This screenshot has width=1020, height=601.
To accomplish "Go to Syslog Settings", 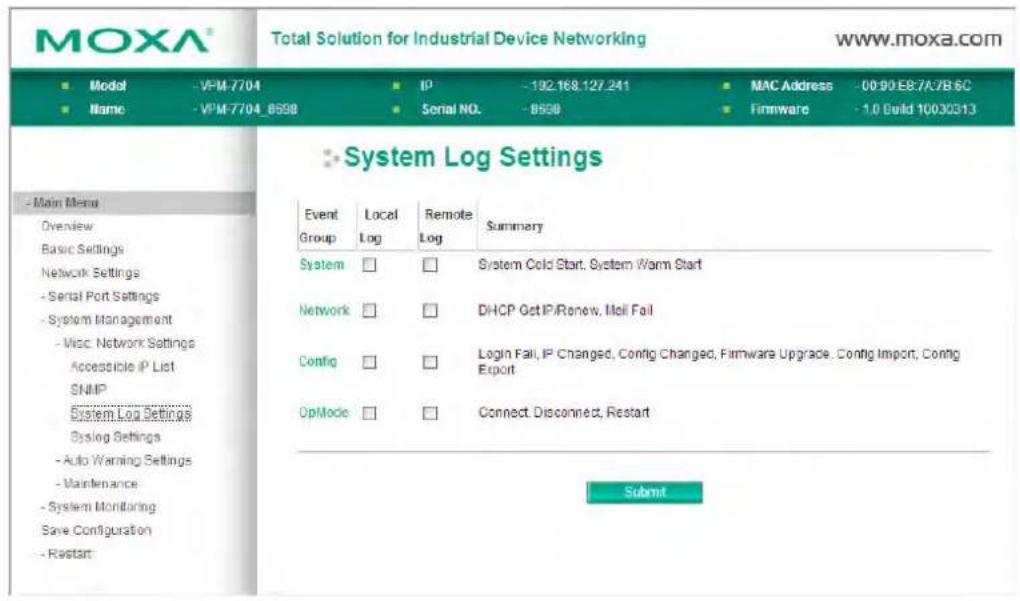I will (x=115, y=437).
